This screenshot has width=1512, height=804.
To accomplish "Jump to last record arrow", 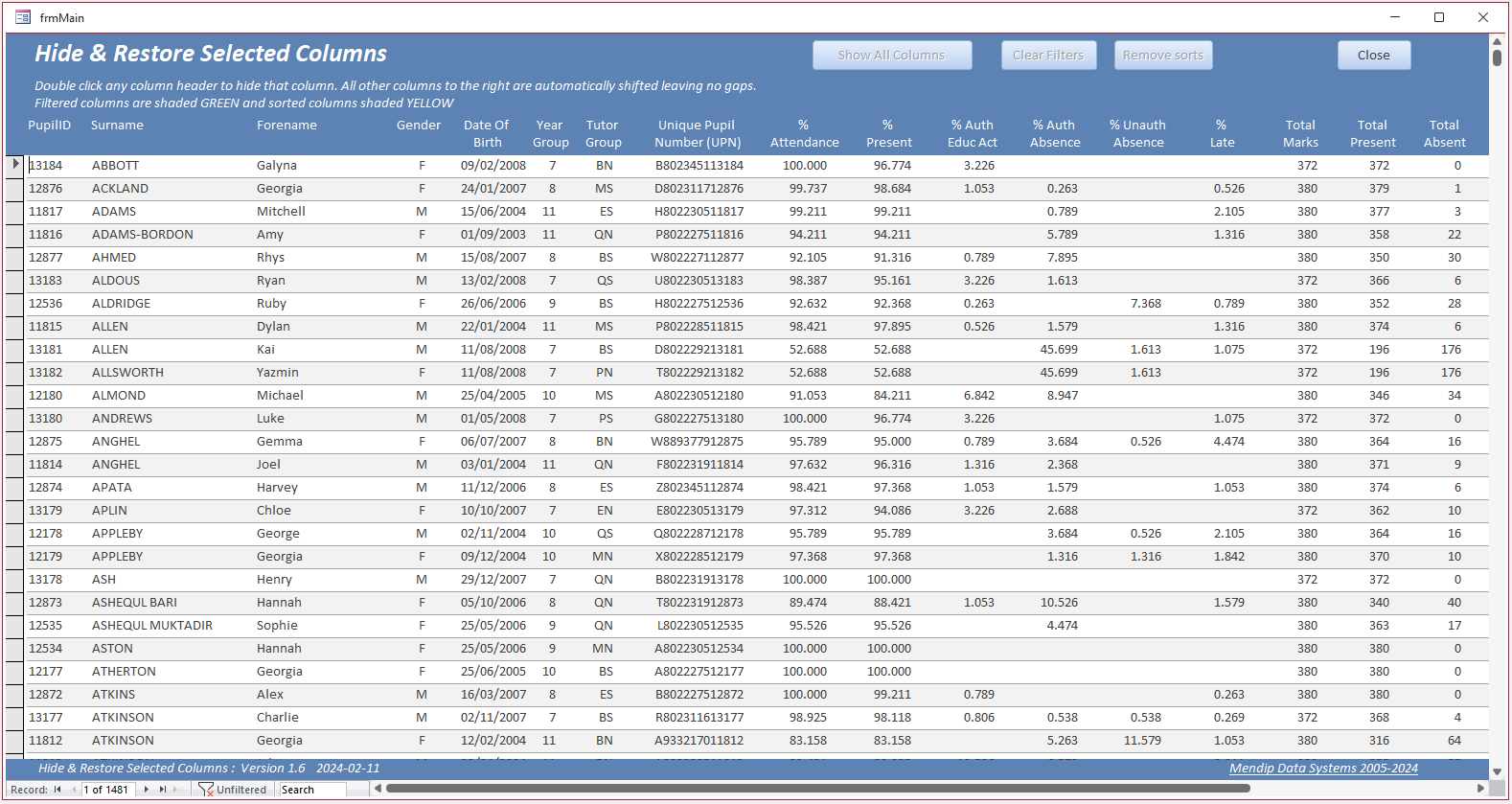I will pos(162,790).
